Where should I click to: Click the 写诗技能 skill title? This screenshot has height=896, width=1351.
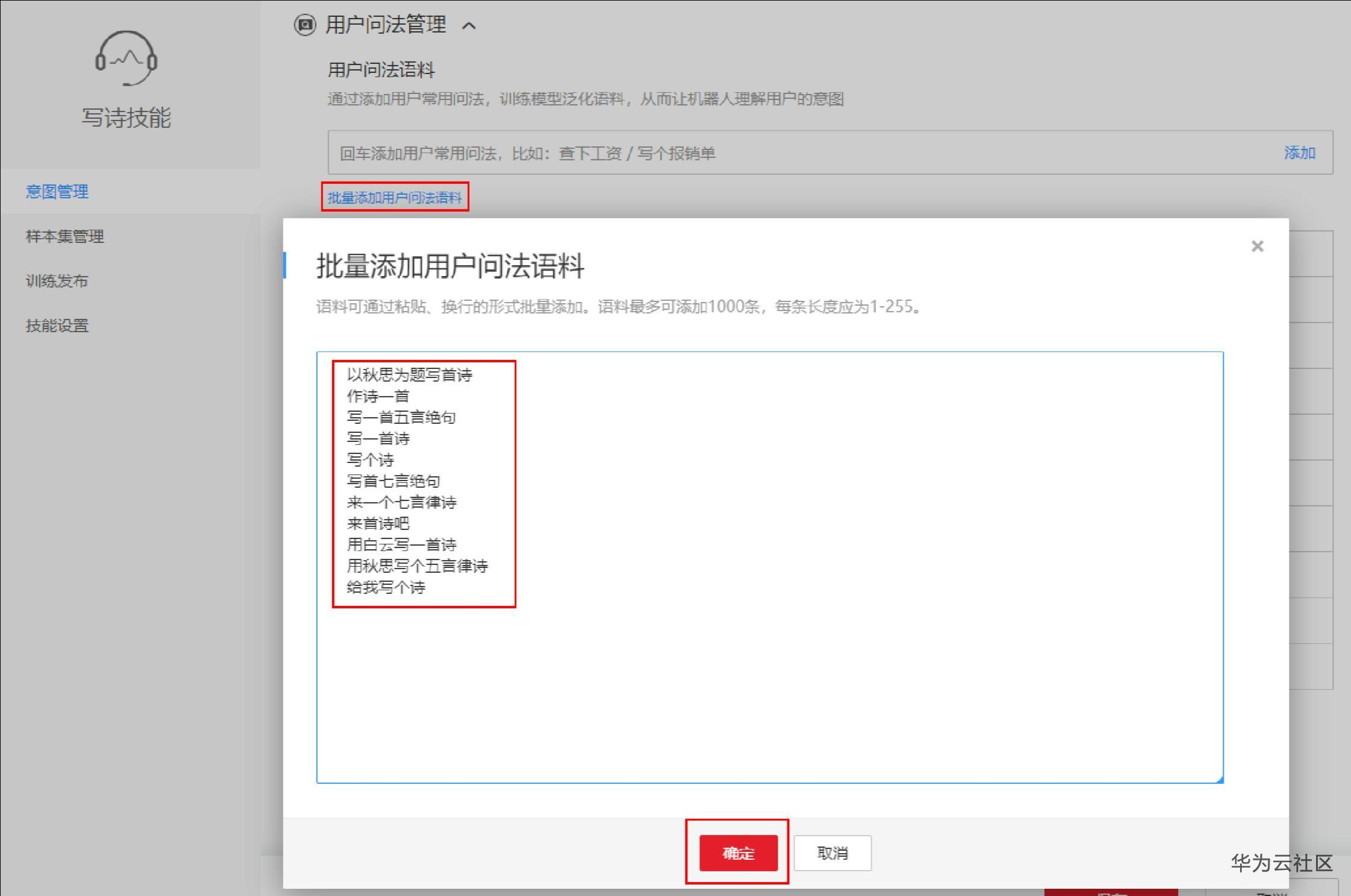coord(126,118)
